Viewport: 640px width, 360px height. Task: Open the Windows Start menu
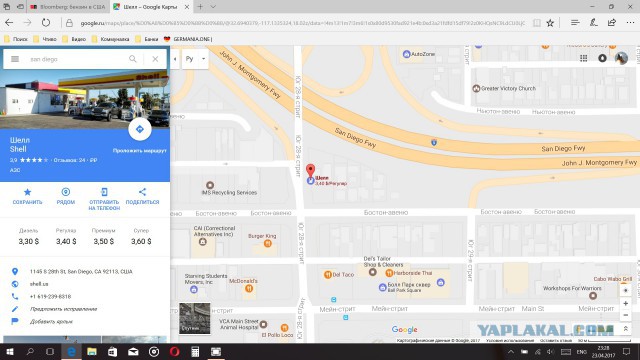(x=9, y=351)
